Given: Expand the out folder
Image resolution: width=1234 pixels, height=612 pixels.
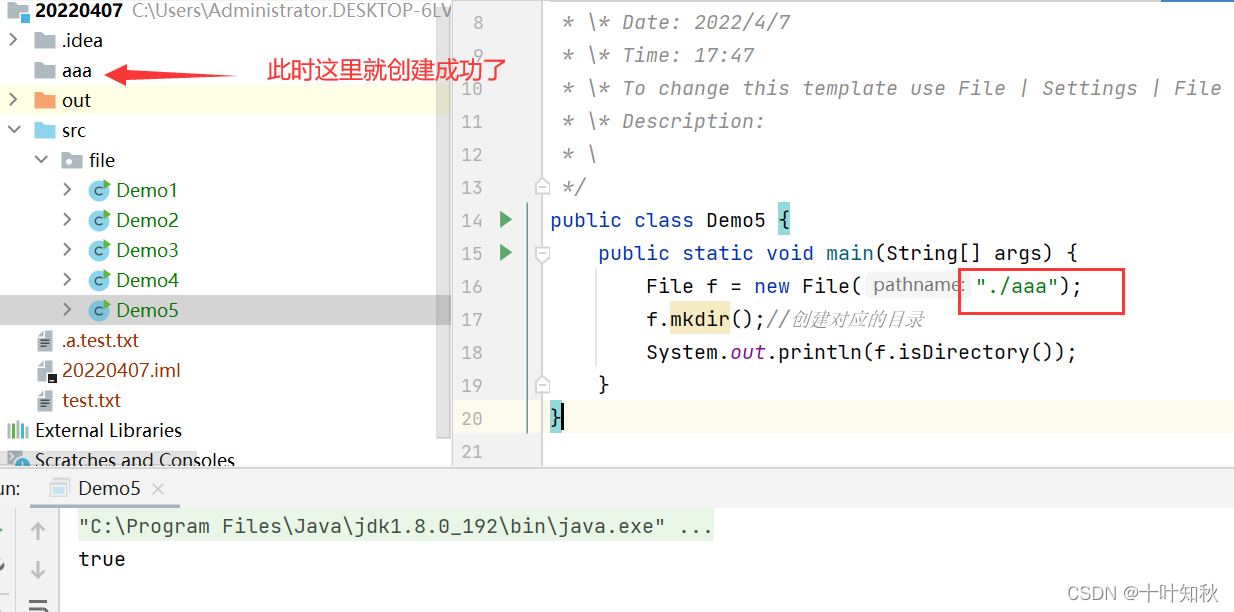Looking at the screenshot, I should [x=13, y=100].
